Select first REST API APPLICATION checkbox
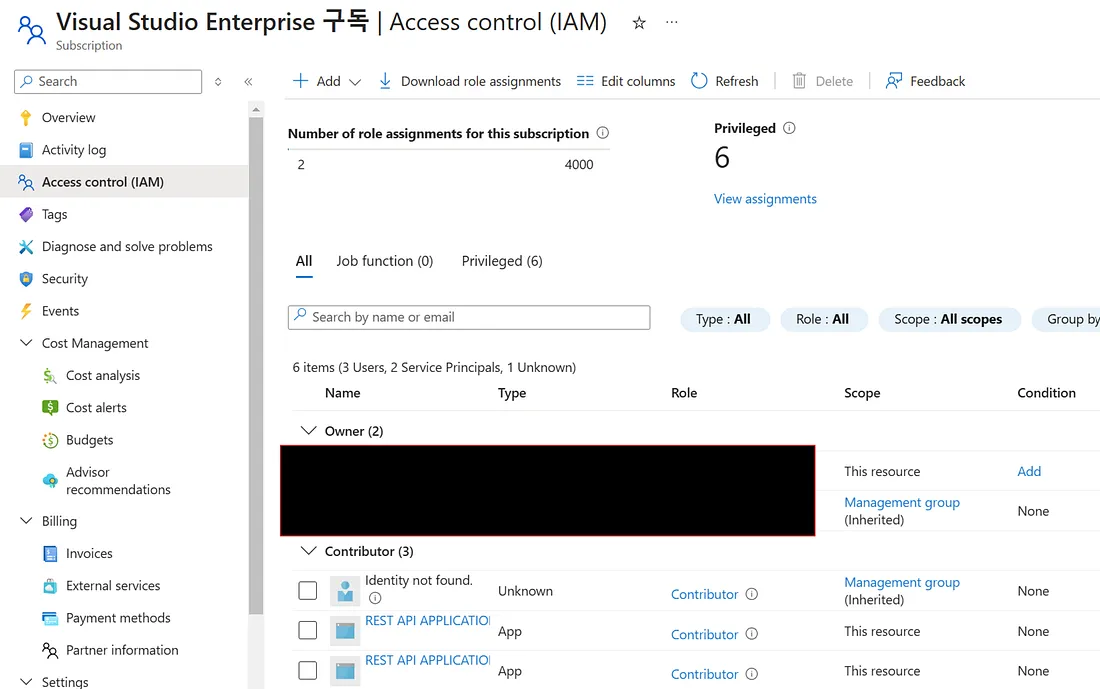The image size is (1100, 689). coord(308,631)
